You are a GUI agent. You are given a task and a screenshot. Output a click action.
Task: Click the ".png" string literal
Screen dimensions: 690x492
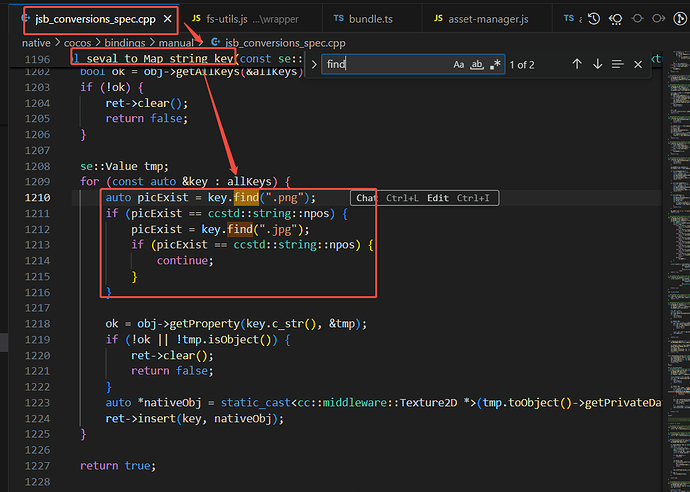(285, 198)
